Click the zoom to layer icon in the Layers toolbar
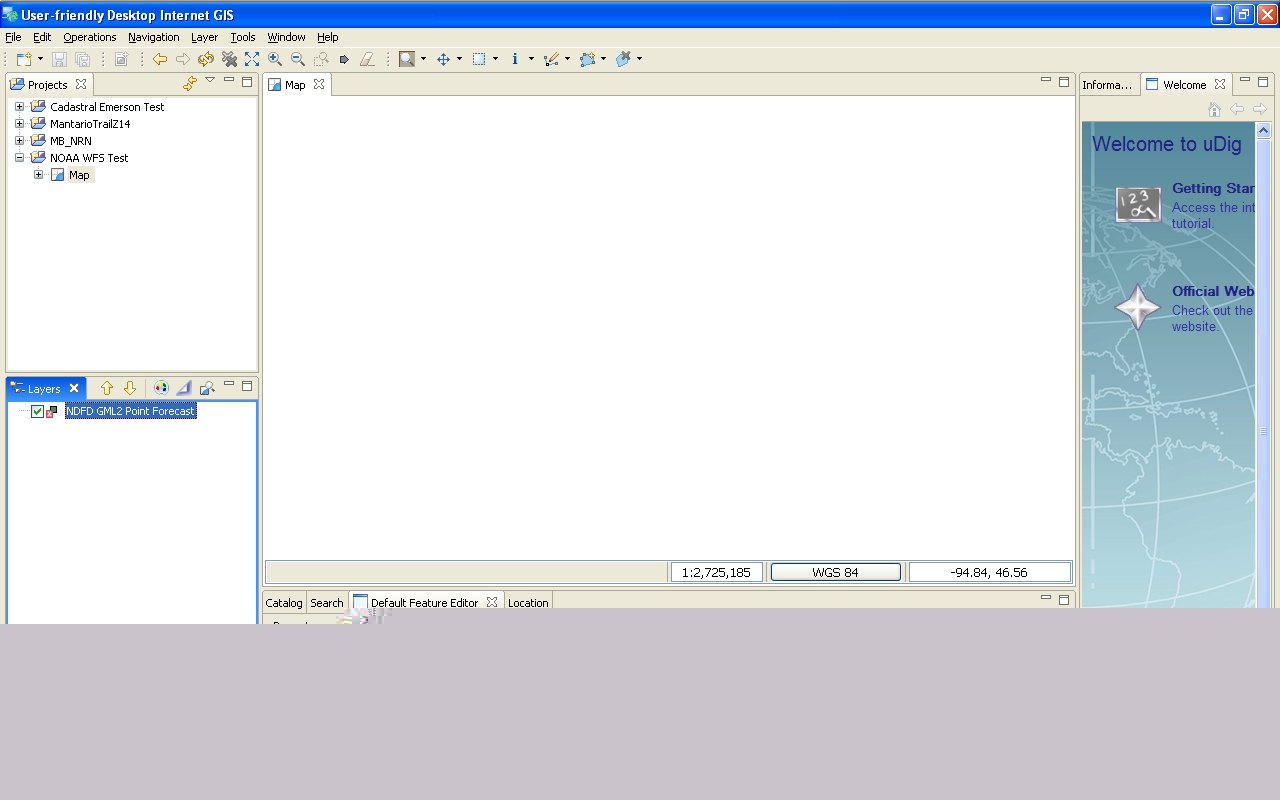This screenshot has height=800, width=1280. click(207, 388)
